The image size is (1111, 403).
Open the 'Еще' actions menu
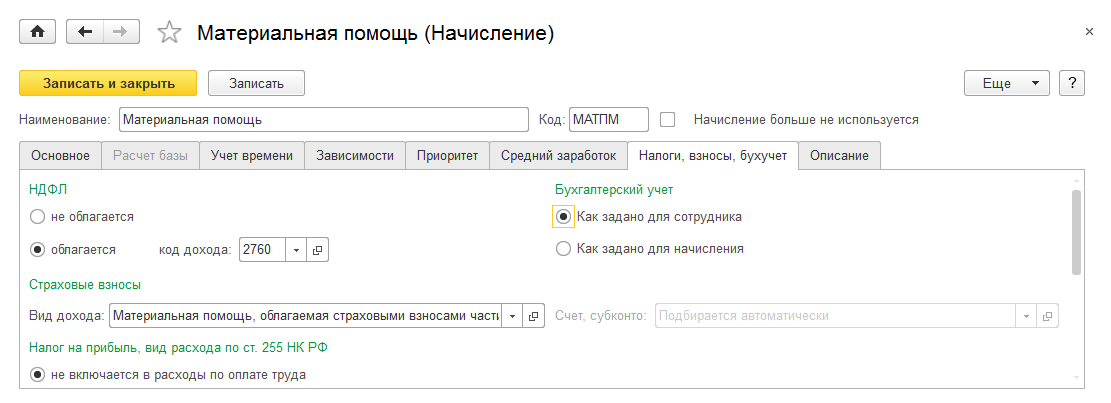click(x=1005, y=83)
